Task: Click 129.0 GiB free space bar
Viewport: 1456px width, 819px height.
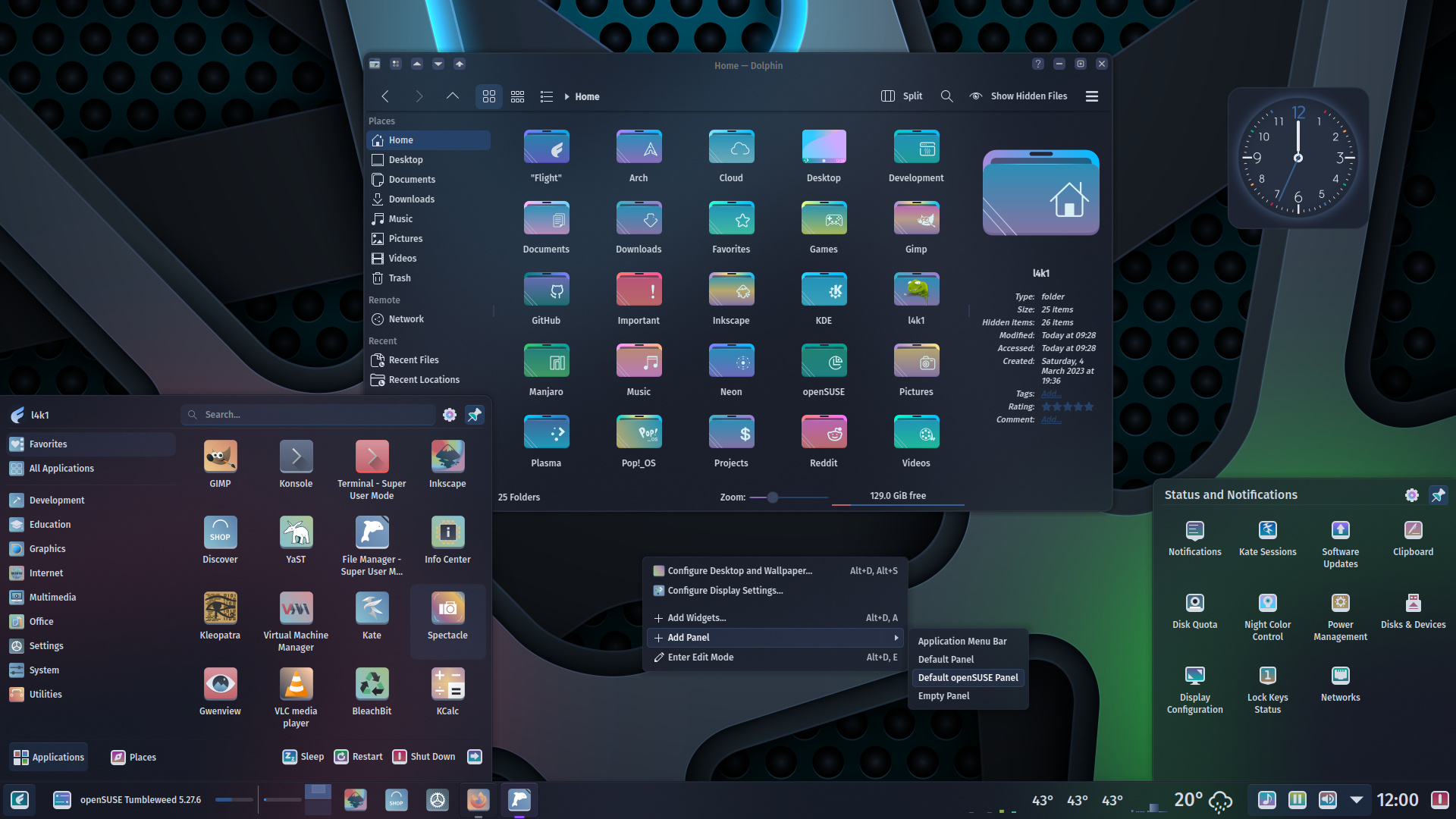Action: point(898,497)
